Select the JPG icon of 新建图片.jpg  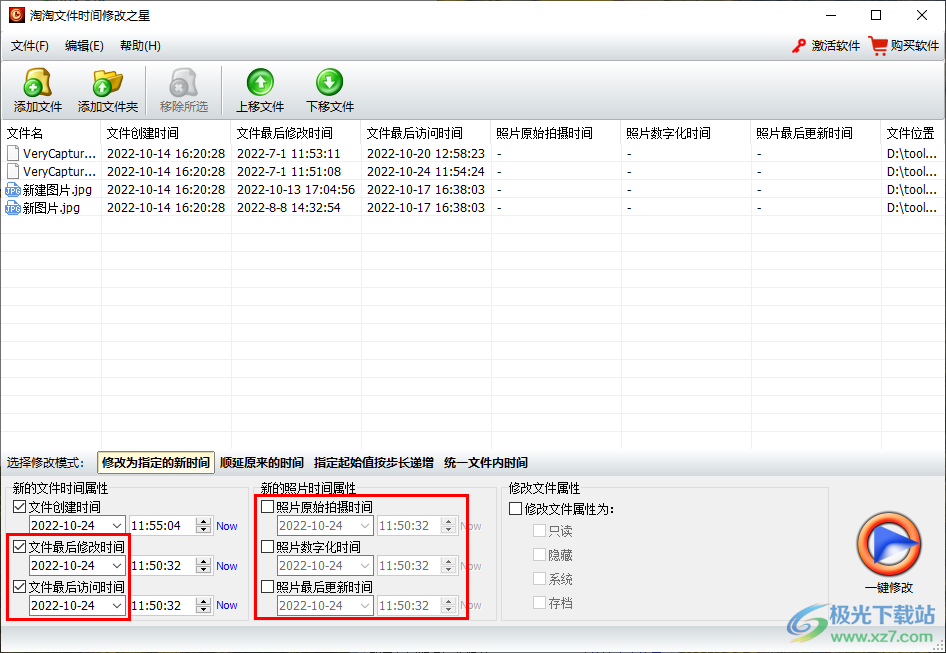13,190
